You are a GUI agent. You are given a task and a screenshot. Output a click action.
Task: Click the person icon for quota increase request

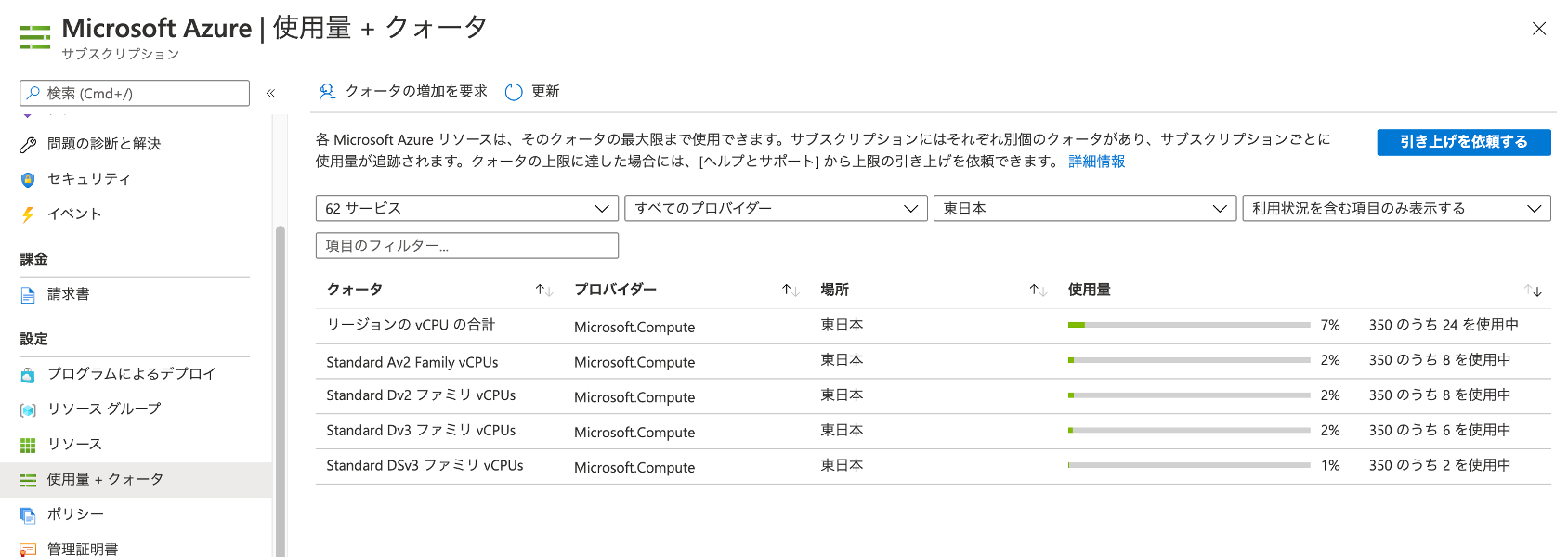tap(327, 92)
